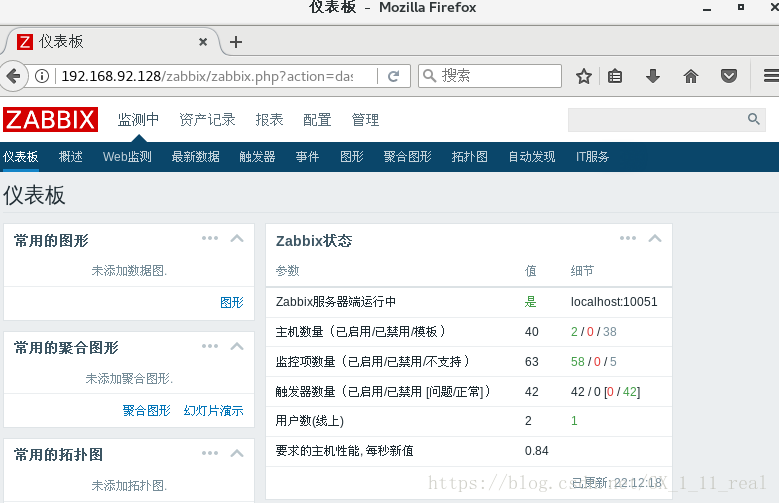Collapse the Zabbix状态 widget
779x503 pixels.
[x=655, y=239]
